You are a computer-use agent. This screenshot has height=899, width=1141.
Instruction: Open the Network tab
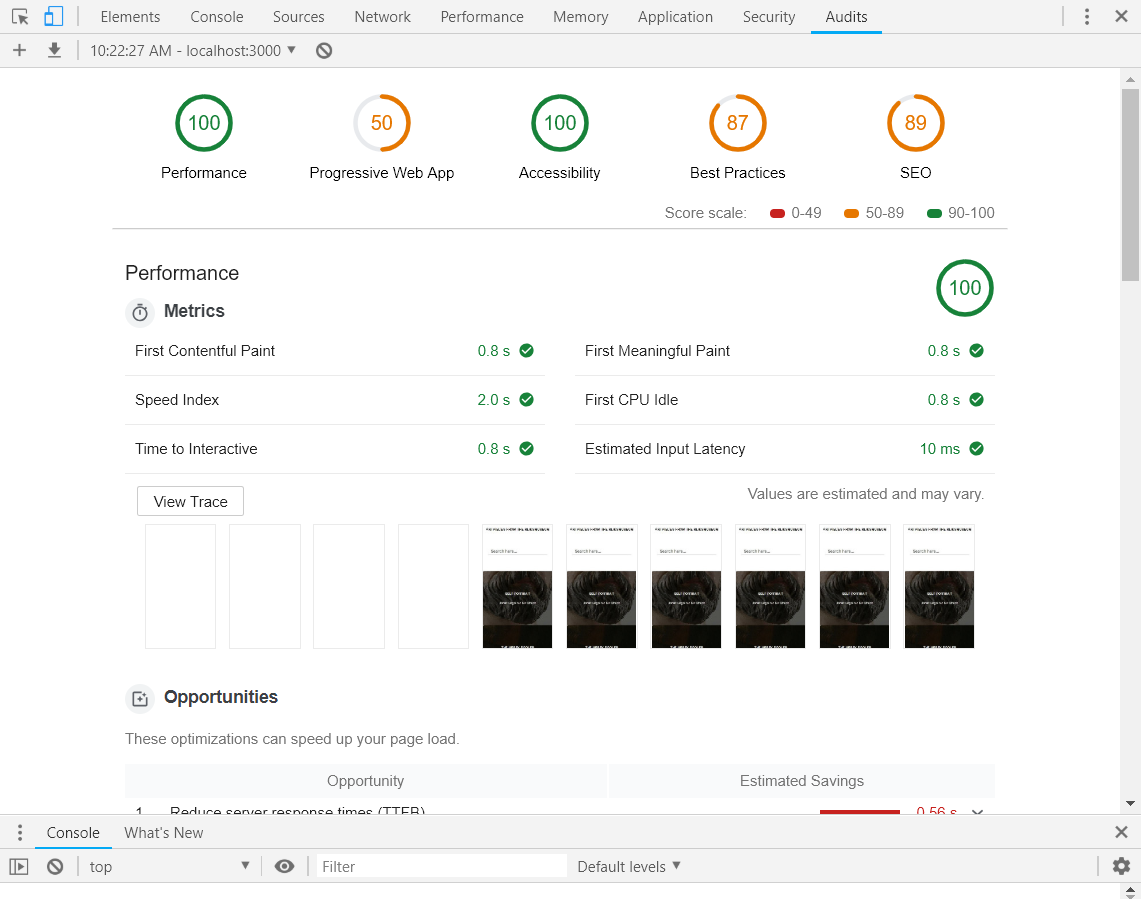(x=383, y=17)
